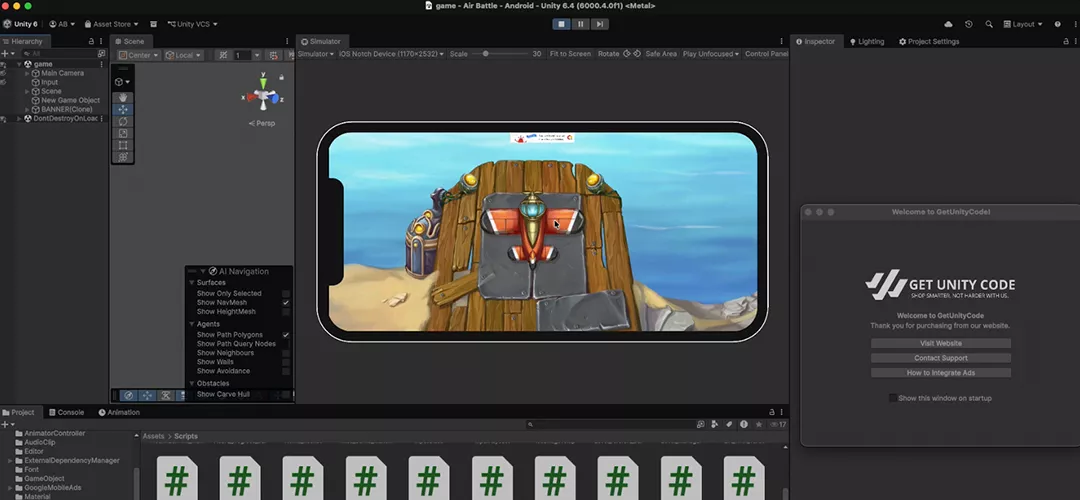
Task: Select the Rect tool in Scene toolbar
Action: pos(123,145)
